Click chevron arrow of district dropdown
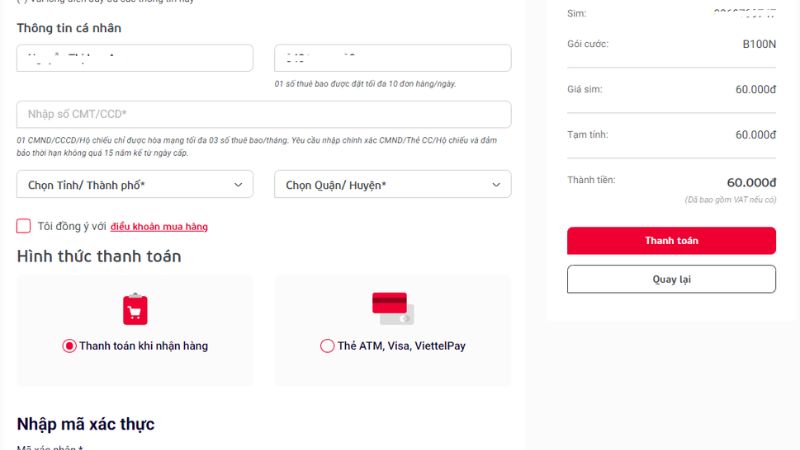The height and width of the screenshot is (450, 800). 496,184
